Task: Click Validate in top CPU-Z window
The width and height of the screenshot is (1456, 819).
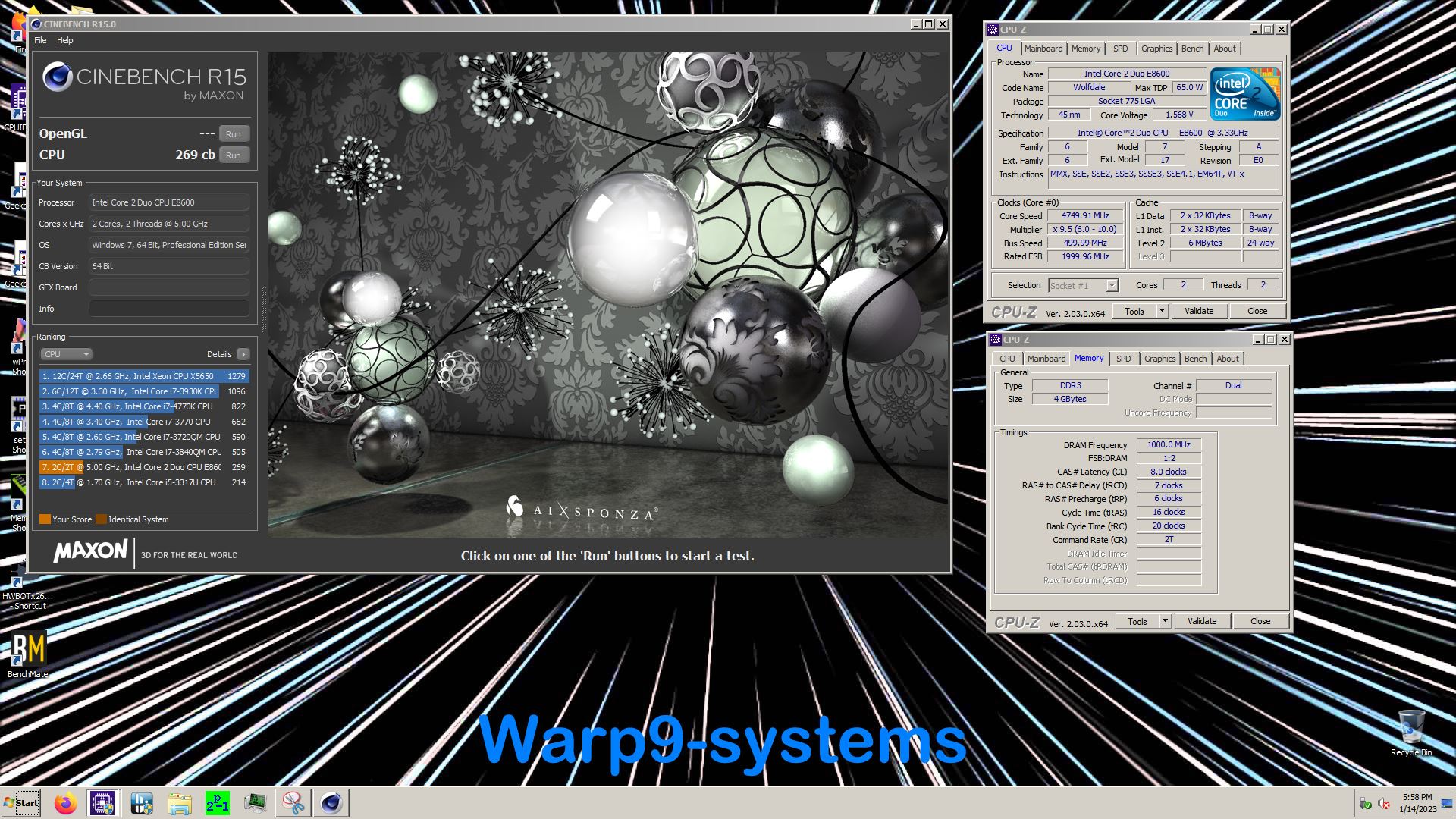Action: [x=1199, y=312]
